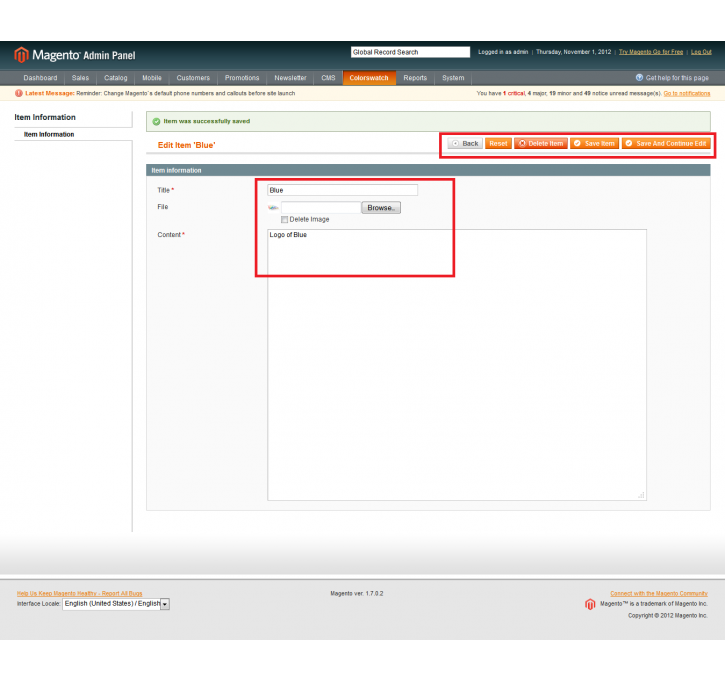The height and width of the screenshot is (680, 725).
Task: Click the help icon beside 'Get help for this page'
Action: tap(639, 78)
